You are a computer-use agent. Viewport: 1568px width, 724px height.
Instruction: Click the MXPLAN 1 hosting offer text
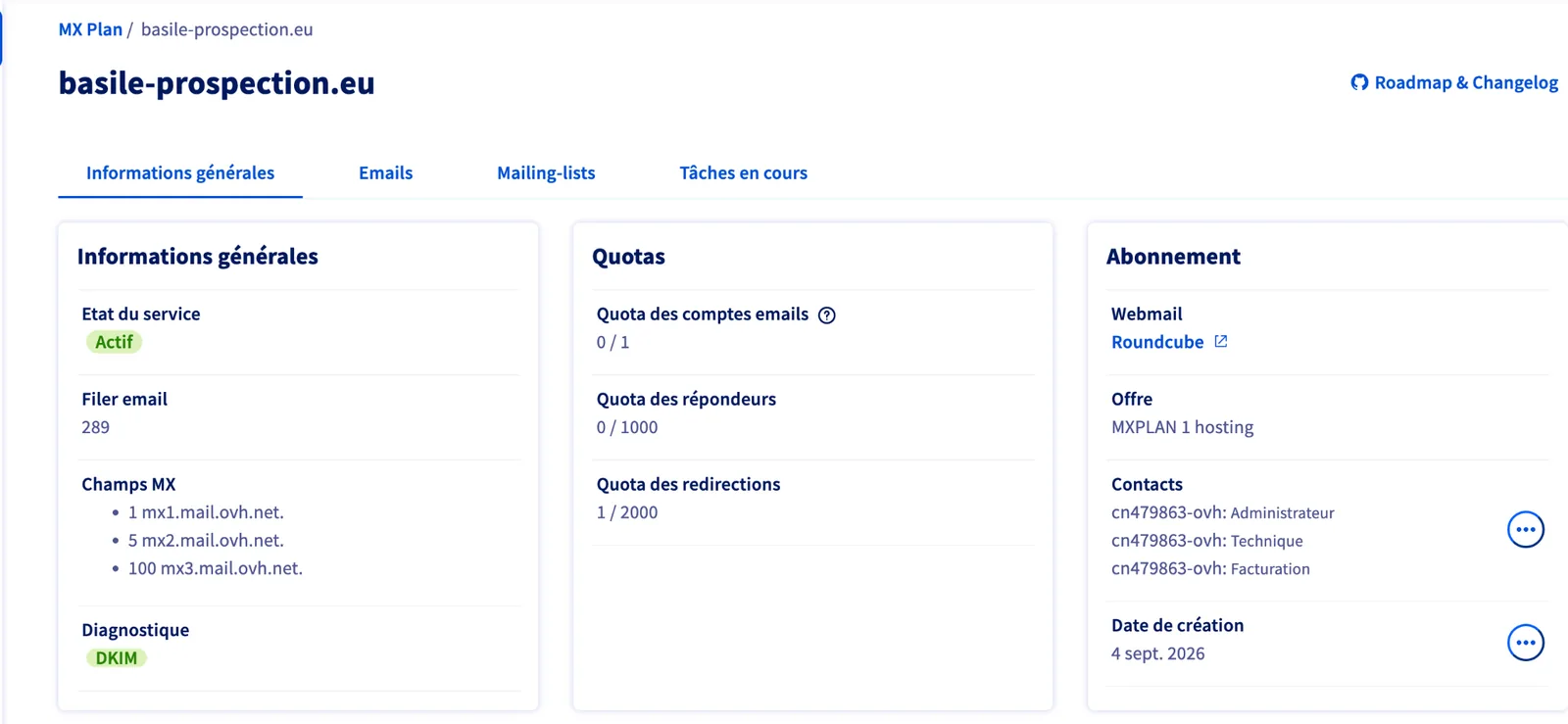pyautogui.click(x=1182, y=427)
